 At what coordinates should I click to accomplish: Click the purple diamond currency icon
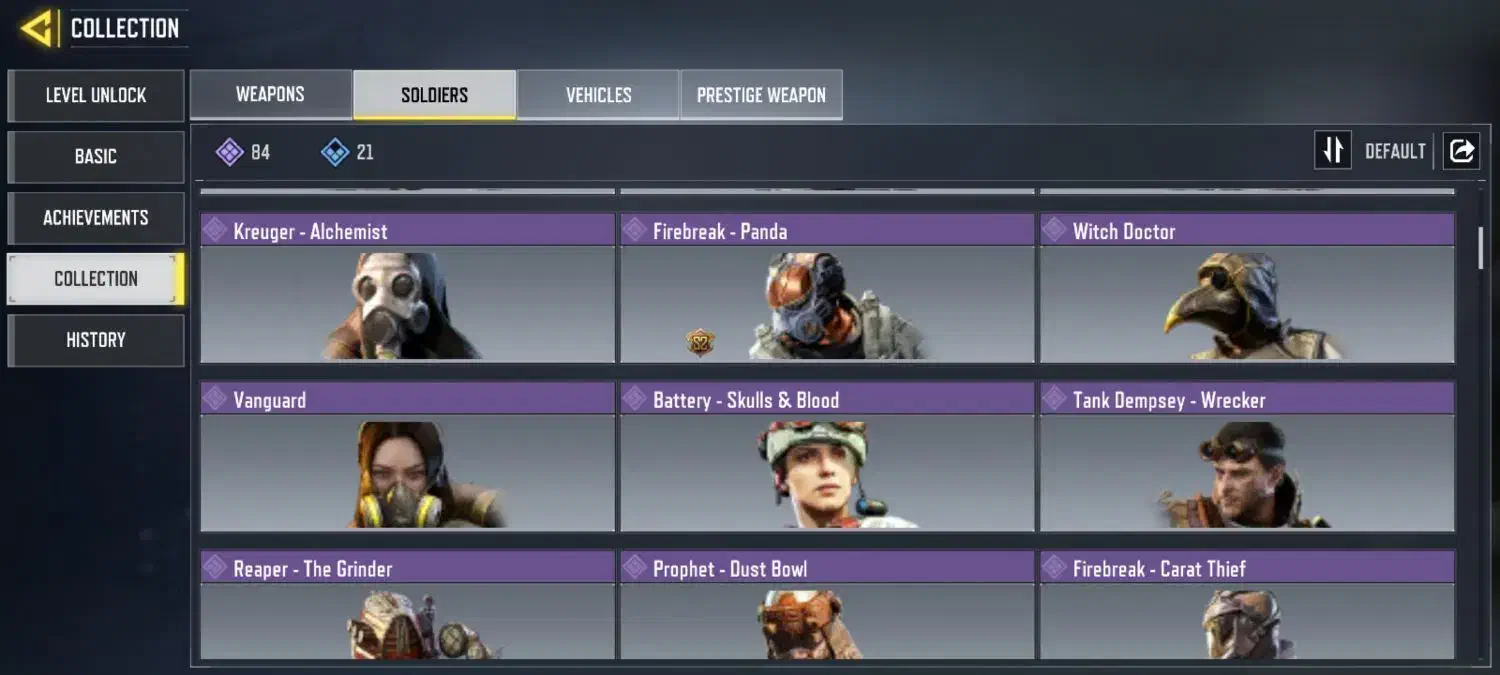[x=230, y=152]
